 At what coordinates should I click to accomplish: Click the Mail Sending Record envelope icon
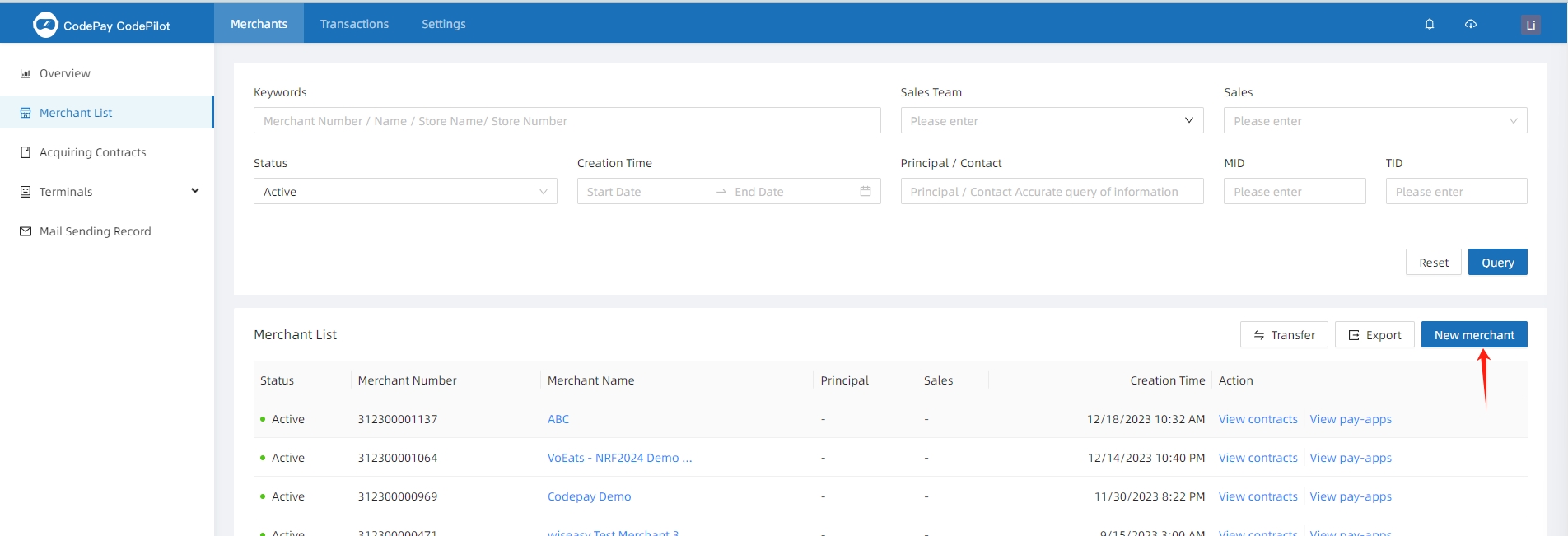[x=26, y=231]
